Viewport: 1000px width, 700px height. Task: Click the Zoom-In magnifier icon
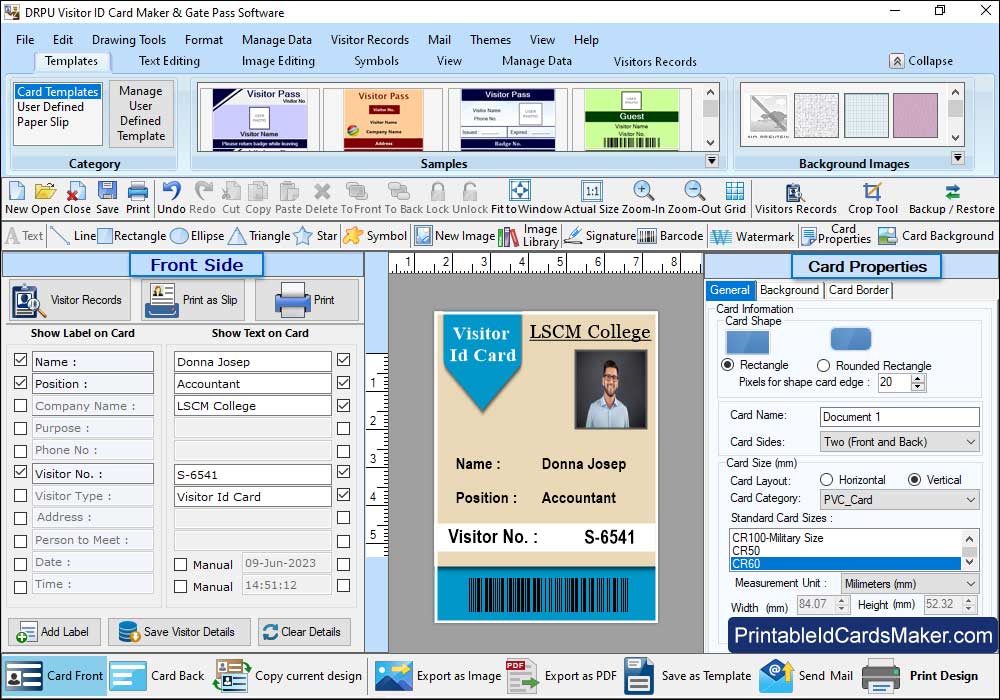tap(643, 191)
